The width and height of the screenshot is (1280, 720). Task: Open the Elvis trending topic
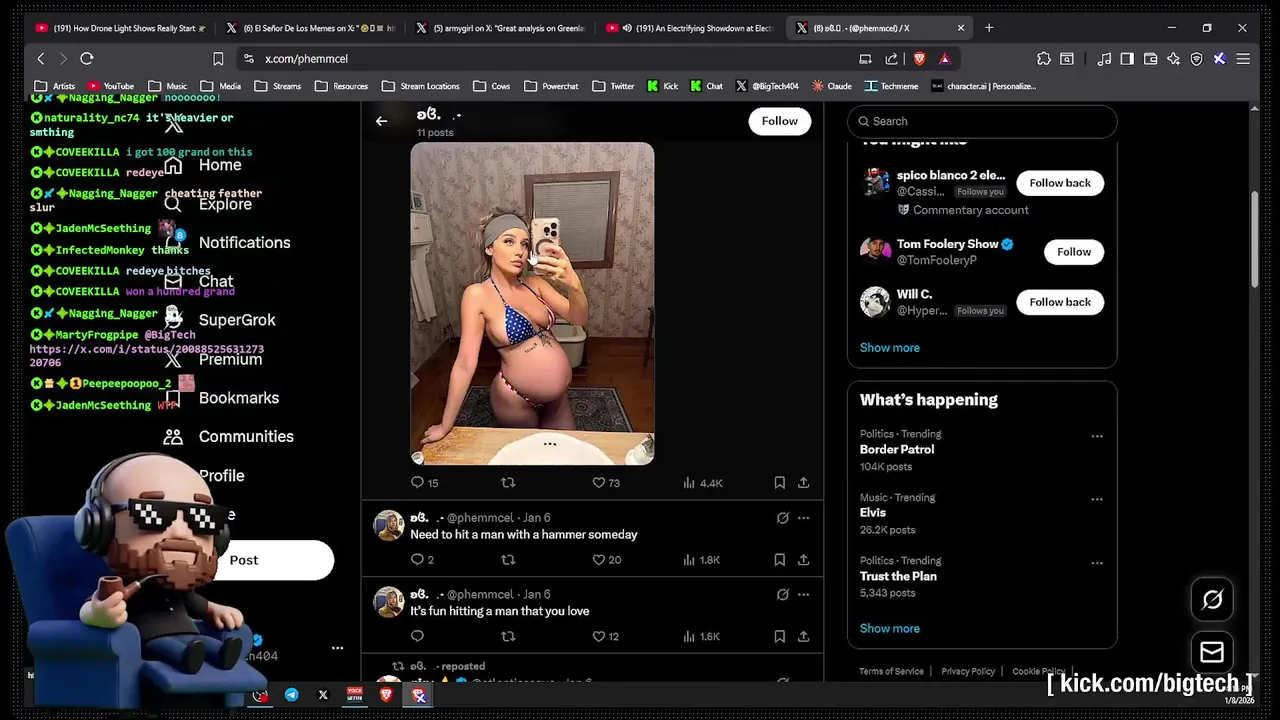click(x=873, y=513)
